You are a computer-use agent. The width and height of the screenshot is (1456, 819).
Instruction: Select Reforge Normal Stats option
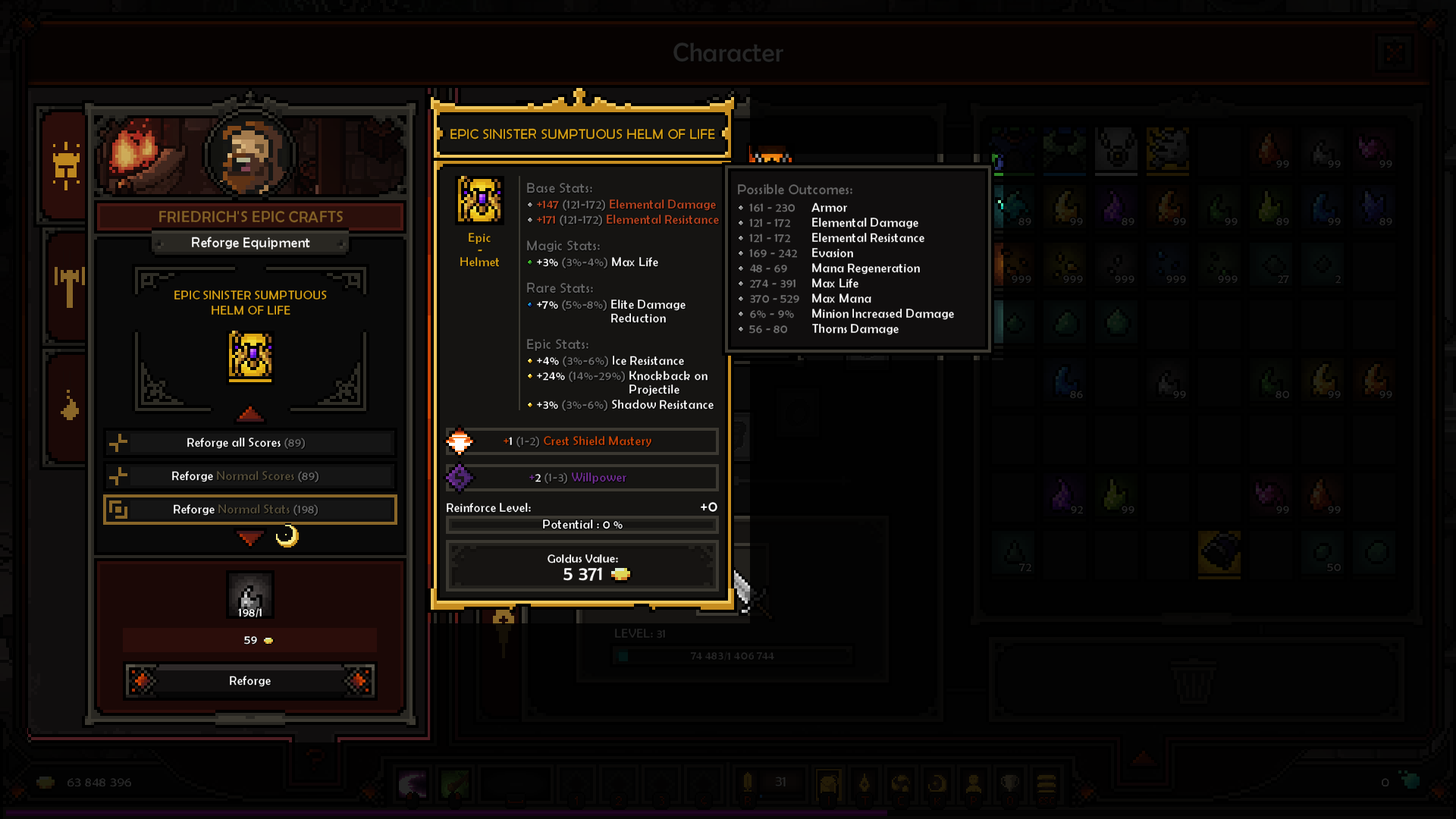click(x=250, y=510)
